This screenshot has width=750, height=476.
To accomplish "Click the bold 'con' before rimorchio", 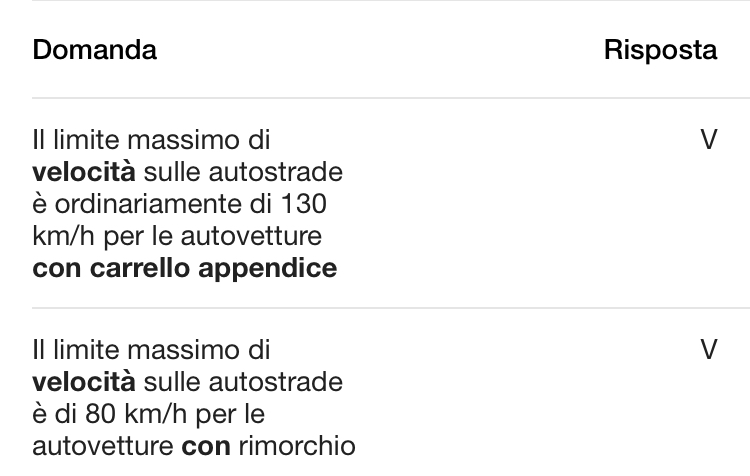I will click(x=206, y=444).
